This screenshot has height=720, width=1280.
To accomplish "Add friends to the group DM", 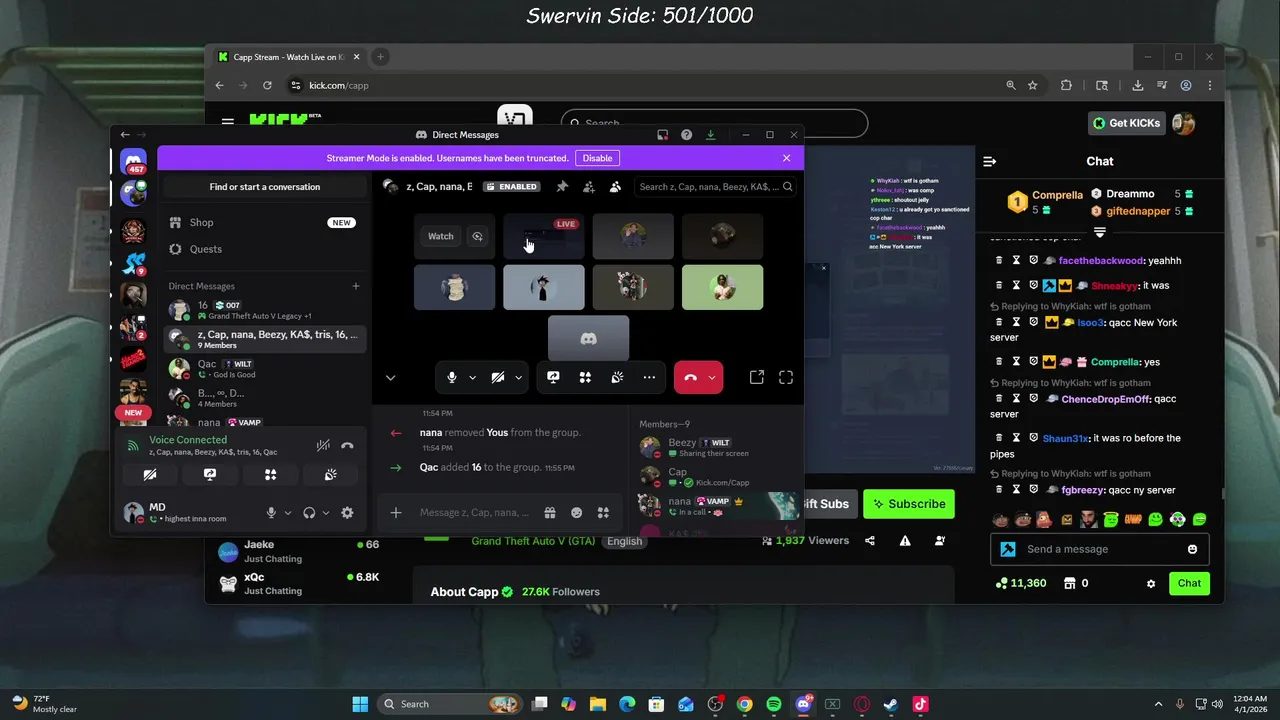I will click(x=589, y=187).
